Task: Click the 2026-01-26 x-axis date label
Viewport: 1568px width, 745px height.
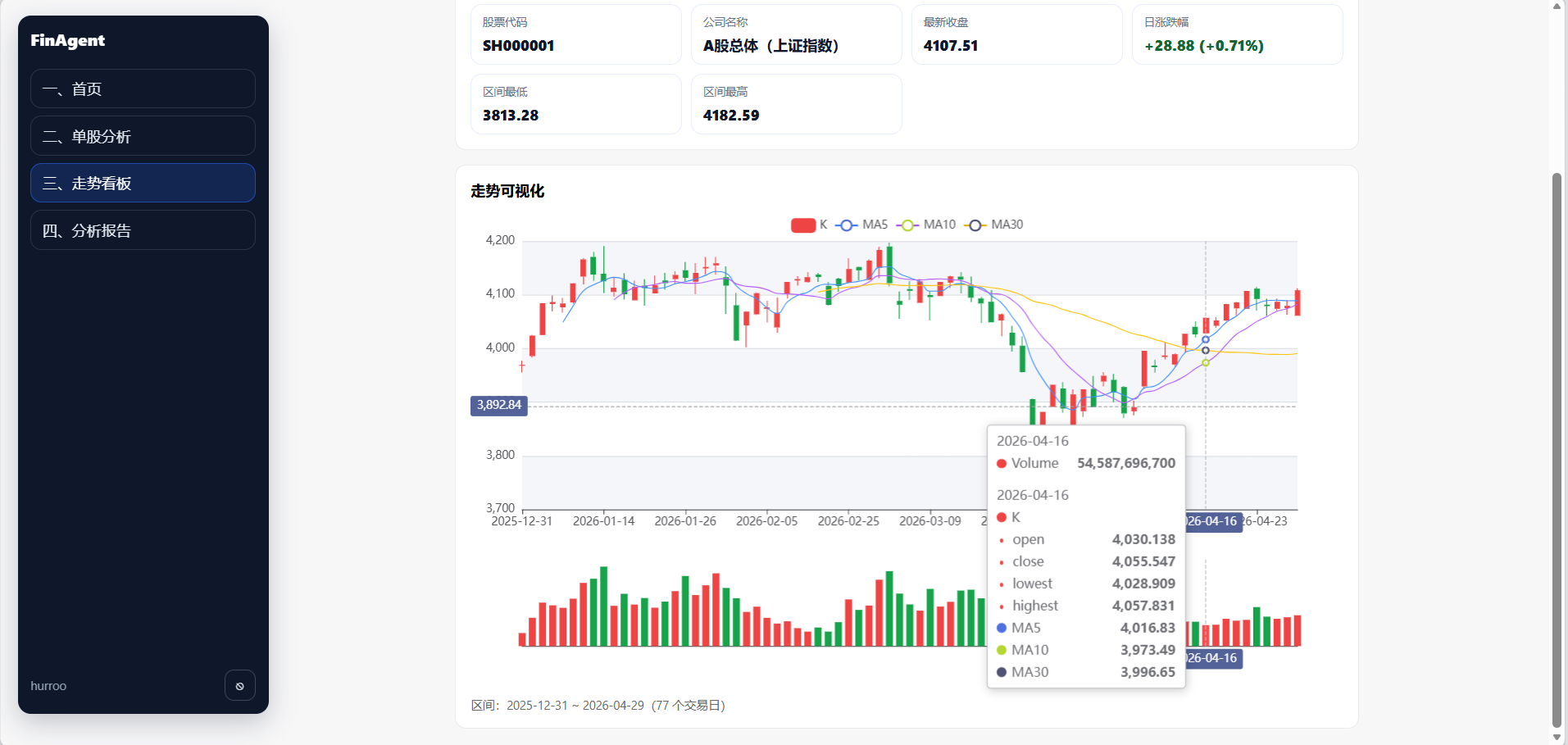Action: pos(685,521)
